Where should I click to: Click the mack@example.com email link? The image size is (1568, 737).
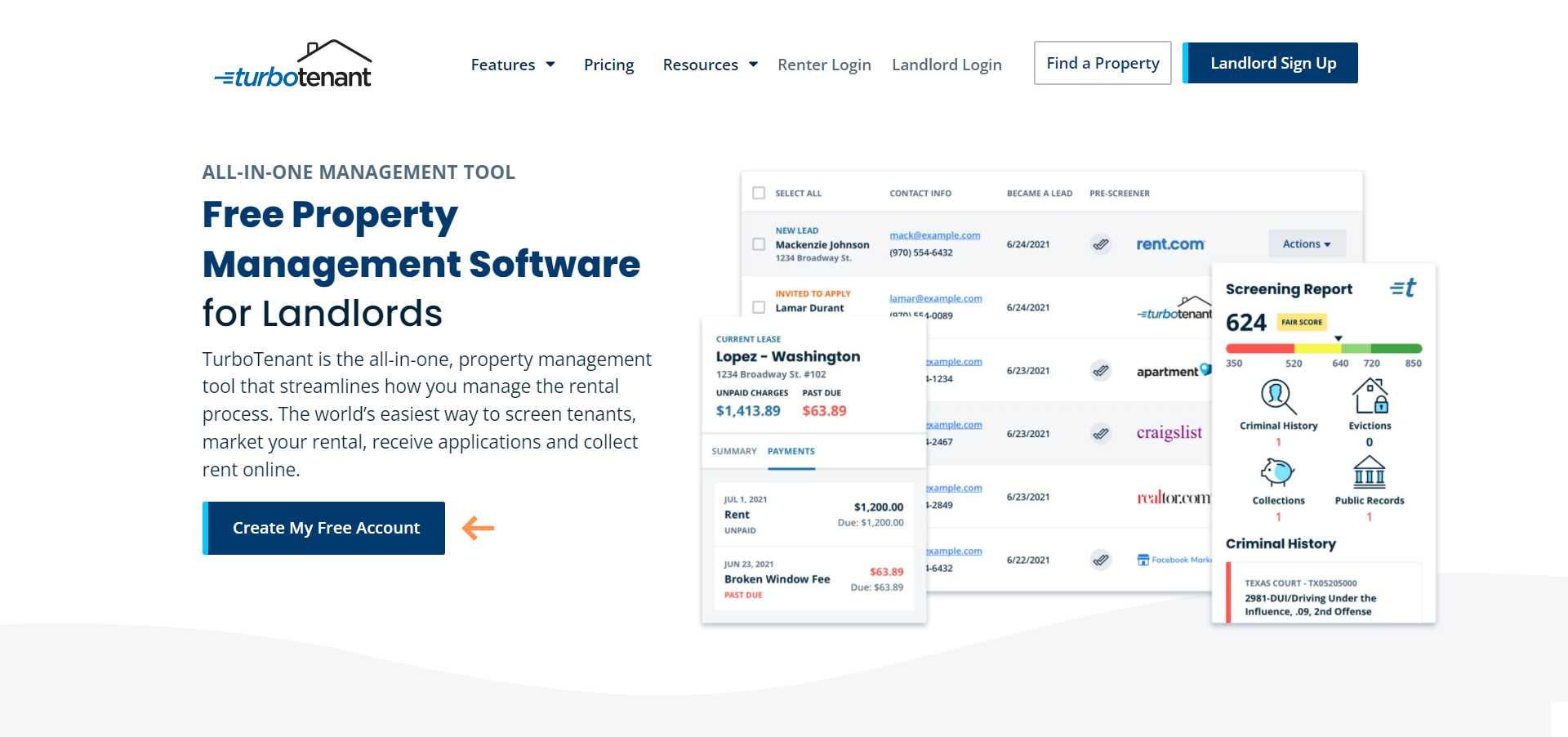(x=935, y=235)
